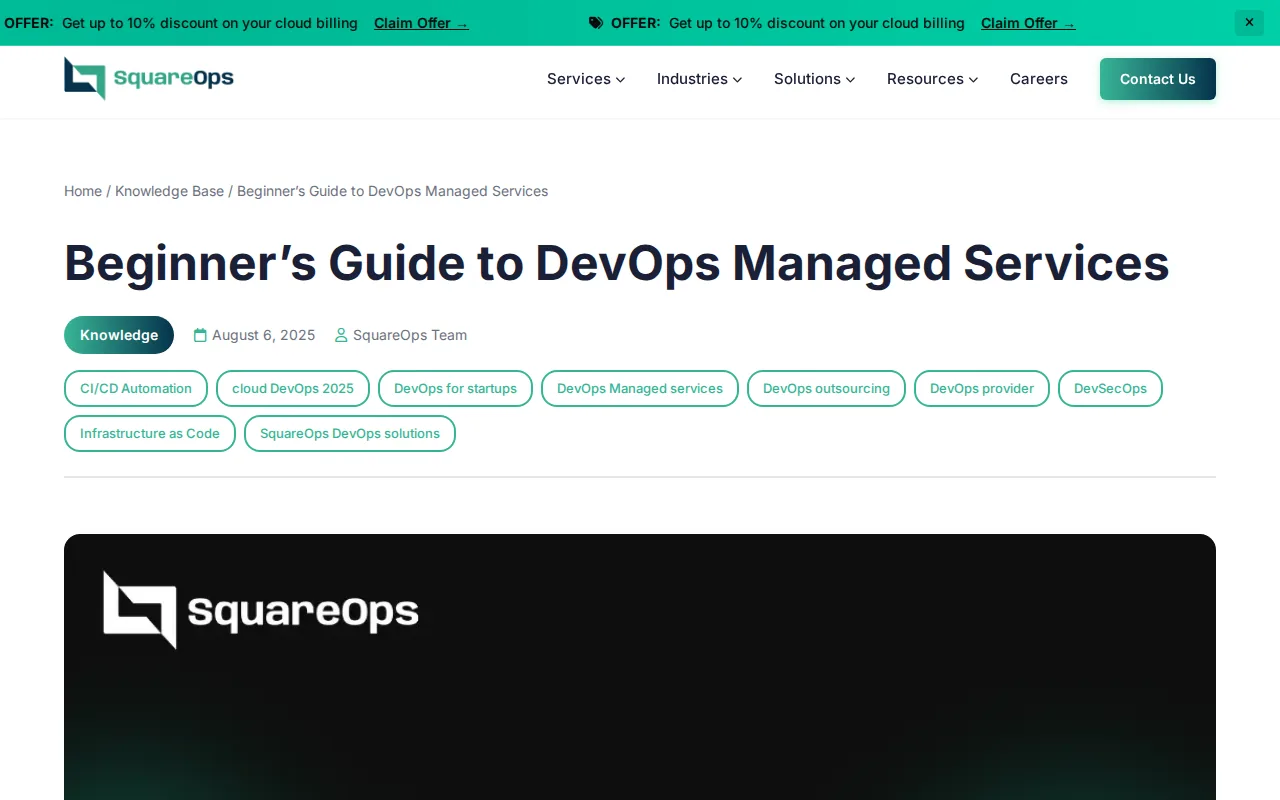Click the August 6, 2025 date text
Screen dimensions: 1280x800
point(264,335)
